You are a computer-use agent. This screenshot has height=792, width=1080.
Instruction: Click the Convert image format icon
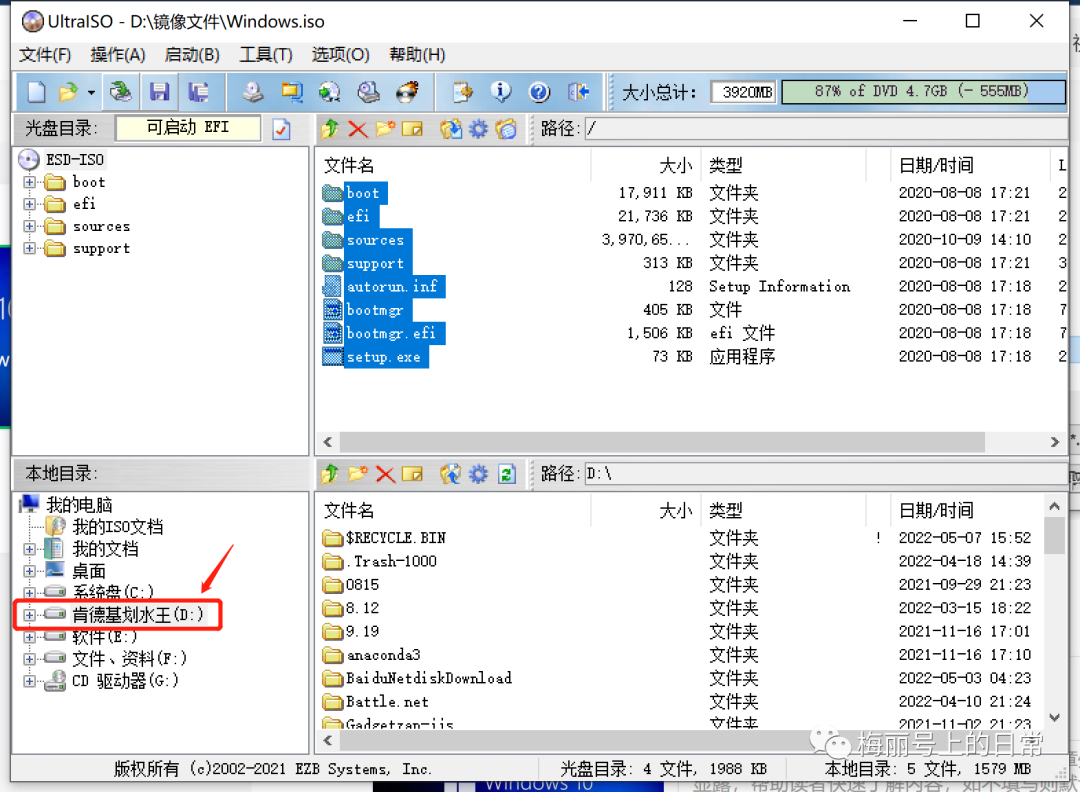coord(329,92)
